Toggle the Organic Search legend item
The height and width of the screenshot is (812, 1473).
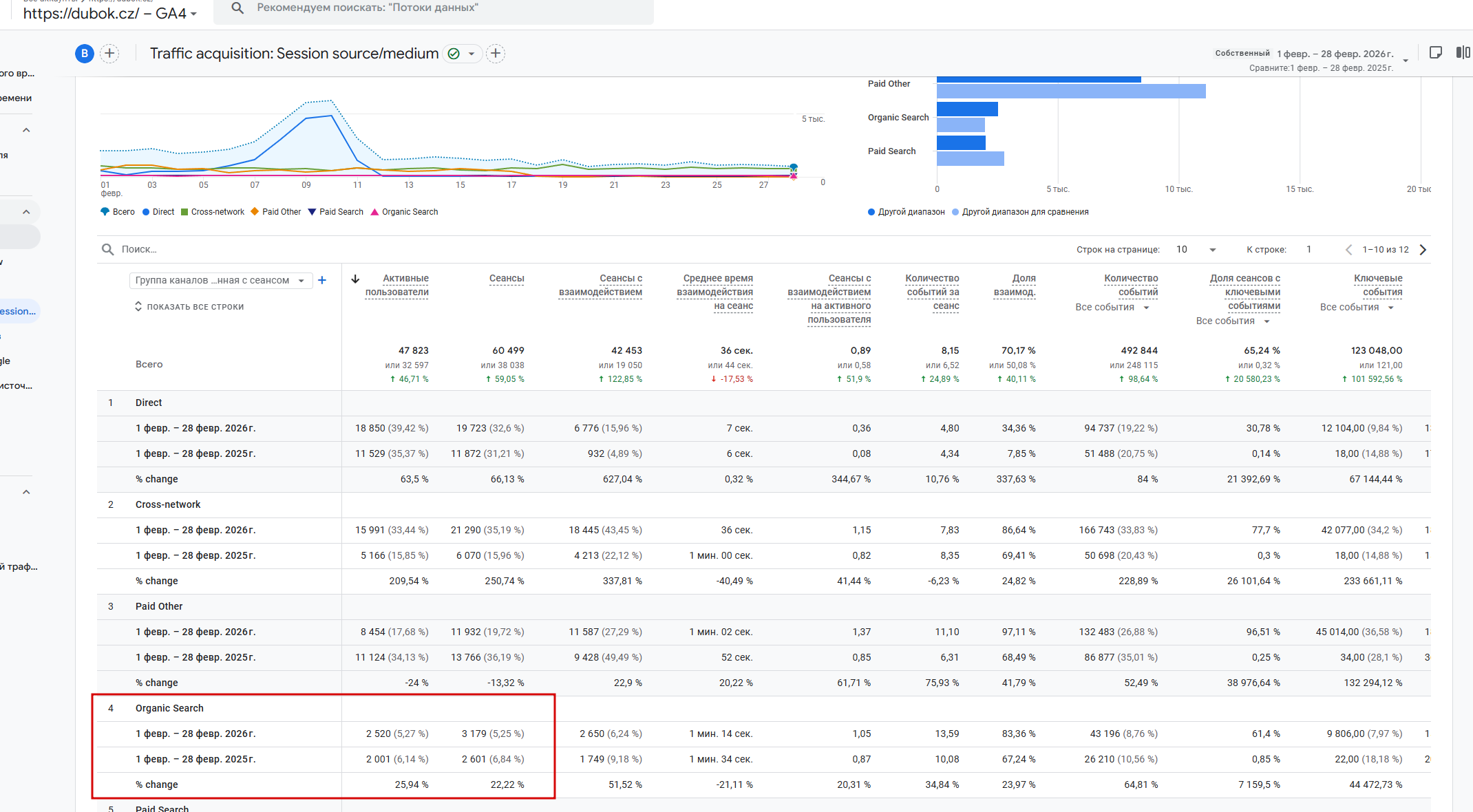[405, 212]
